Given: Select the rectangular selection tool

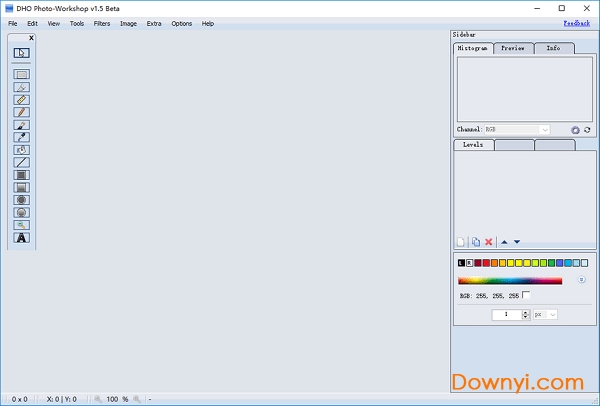Looking at the screenshot, I should point(21,74).
